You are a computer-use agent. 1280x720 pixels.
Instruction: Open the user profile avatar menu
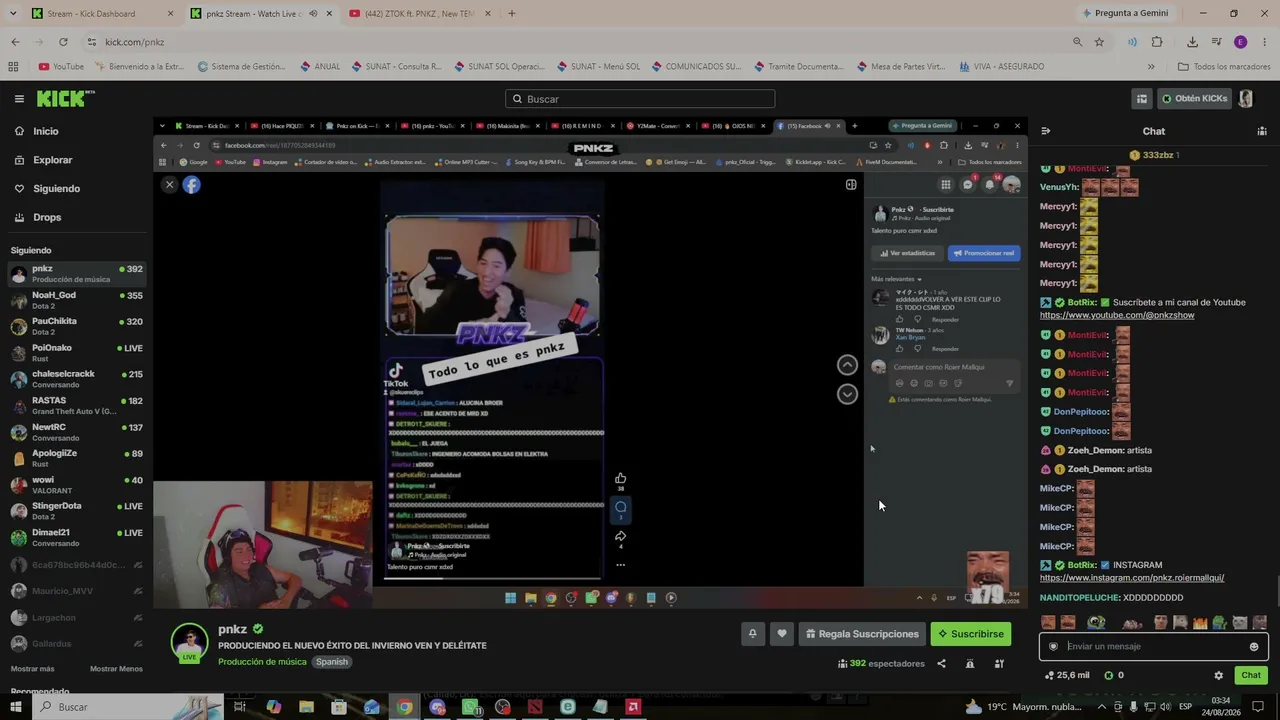pos(1246,99)
